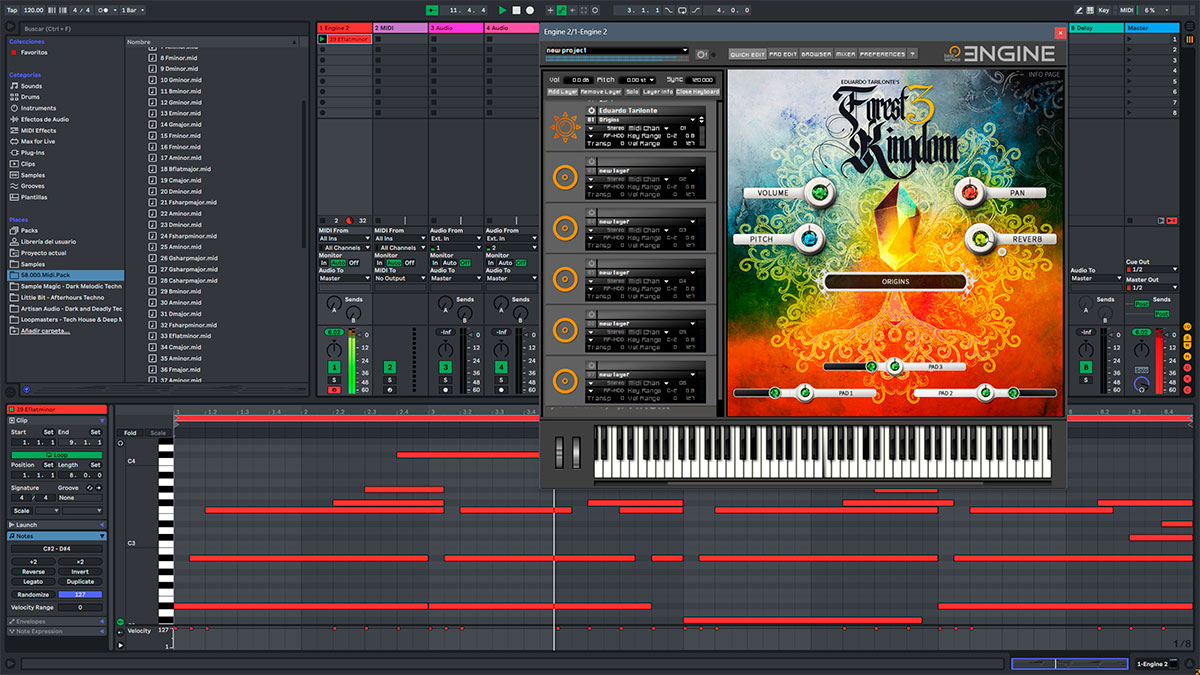Open the Grooves category

click(33, 186)
